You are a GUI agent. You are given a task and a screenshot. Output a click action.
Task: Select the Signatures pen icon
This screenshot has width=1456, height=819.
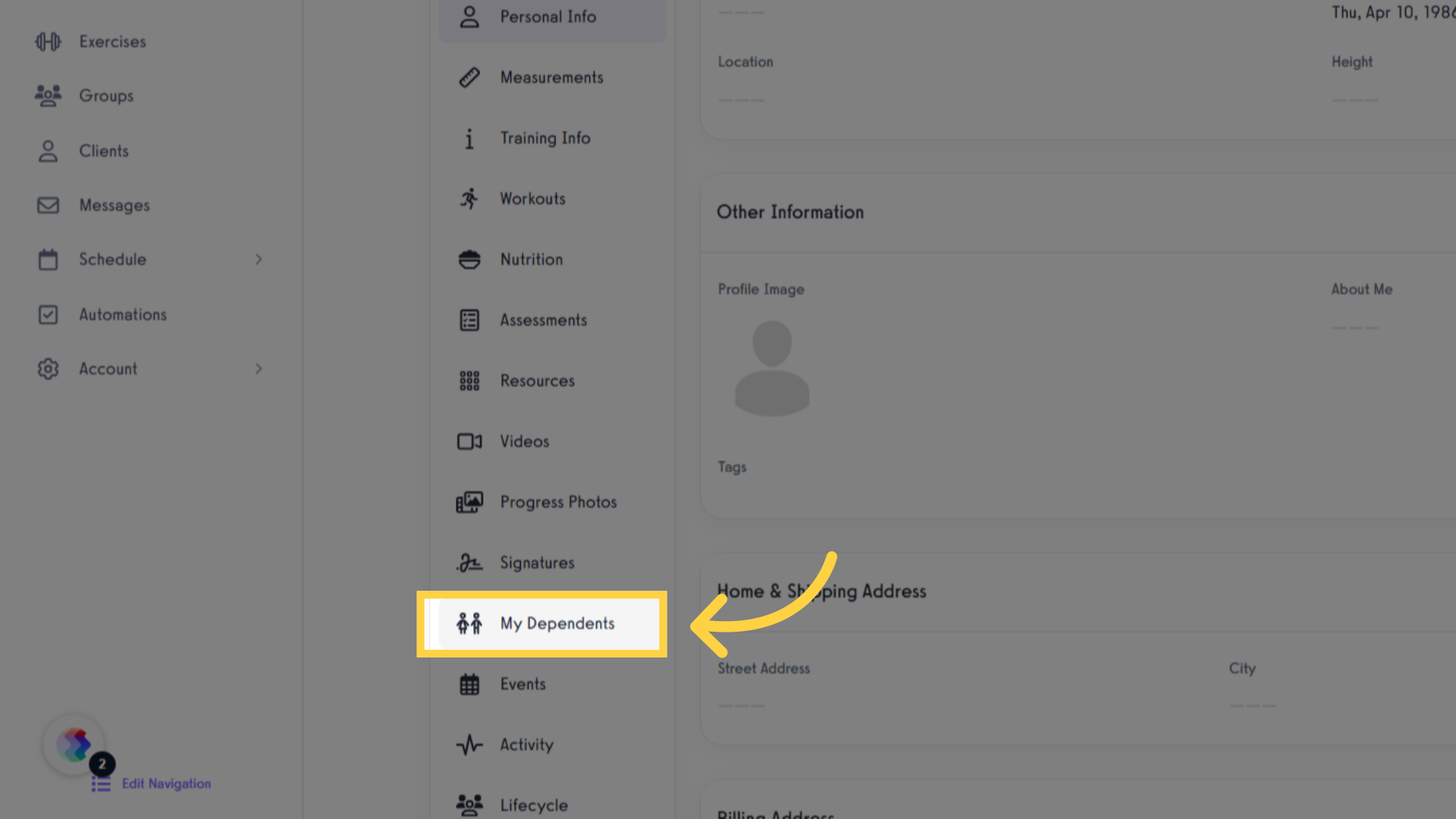click(469, 563)
